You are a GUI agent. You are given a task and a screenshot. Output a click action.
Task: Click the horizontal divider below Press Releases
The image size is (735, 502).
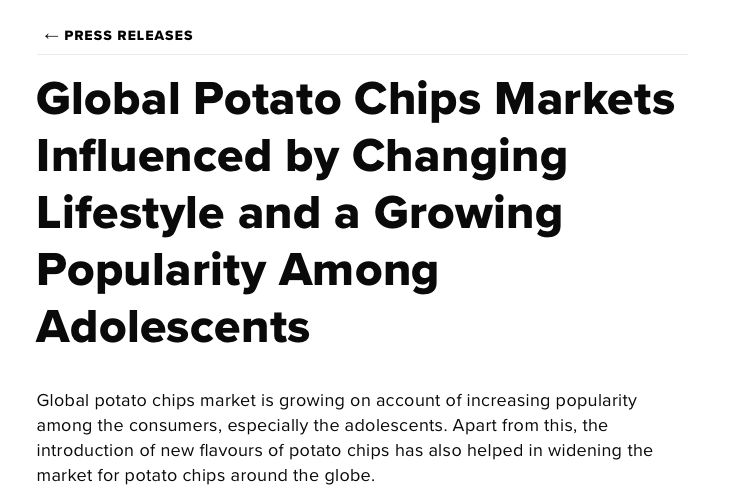(x=362, y=54)
